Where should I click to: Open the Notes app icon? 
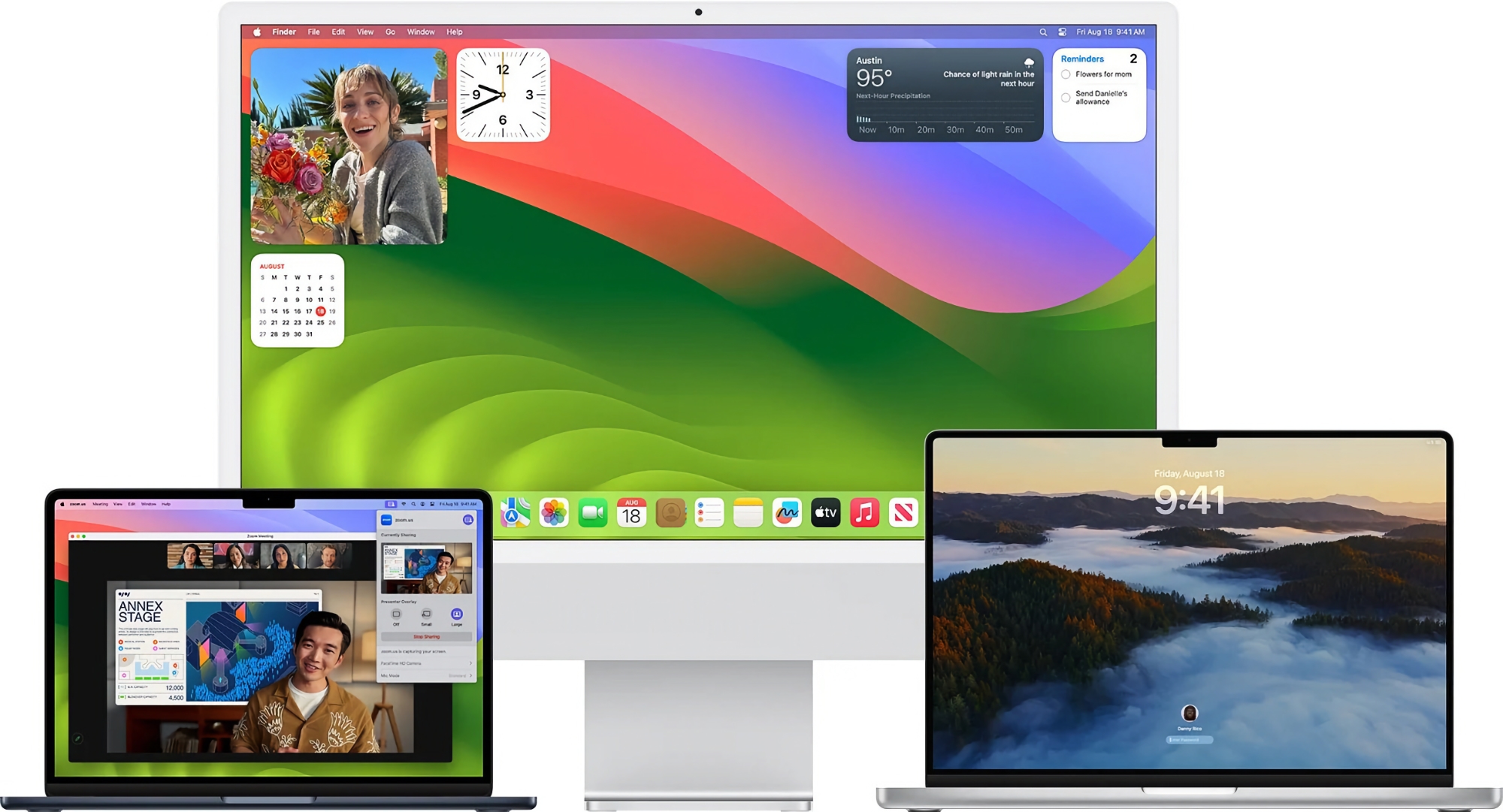point(748,513)
